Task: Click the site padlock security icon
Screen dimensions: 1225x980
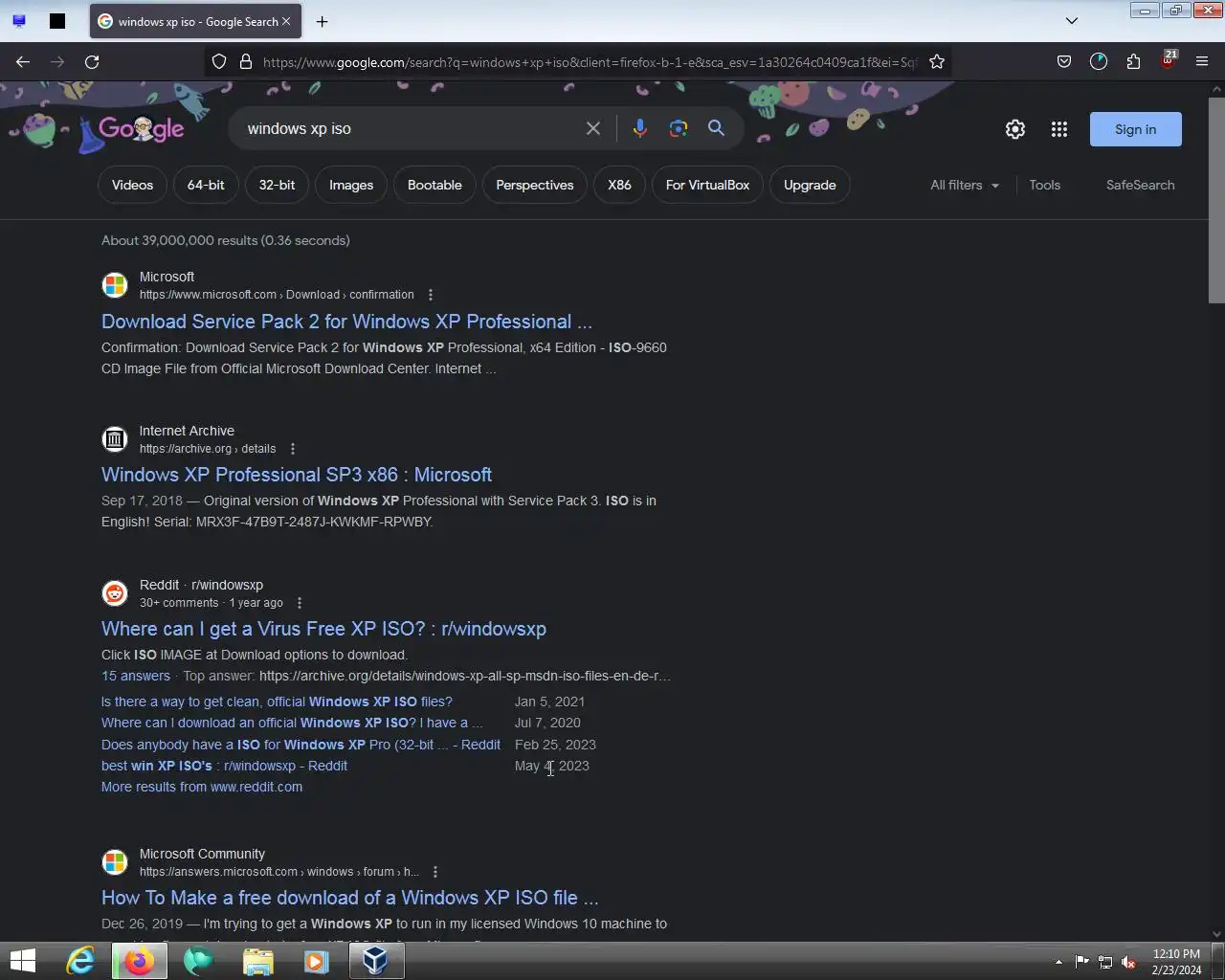Action: [x=246, y=61]
